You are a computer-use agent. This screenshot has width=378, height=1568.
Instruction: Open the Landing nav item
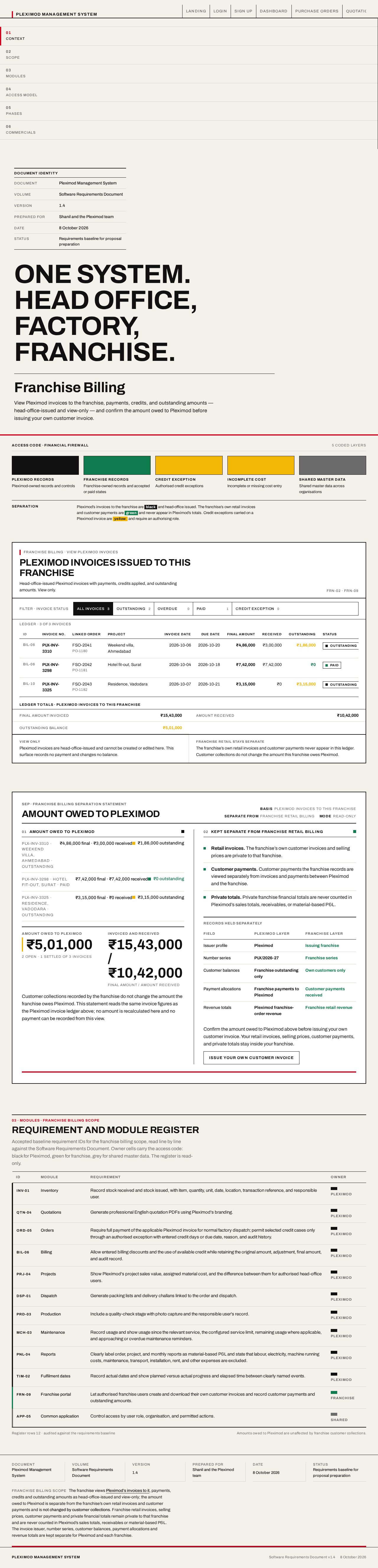(x=196, y=11)
